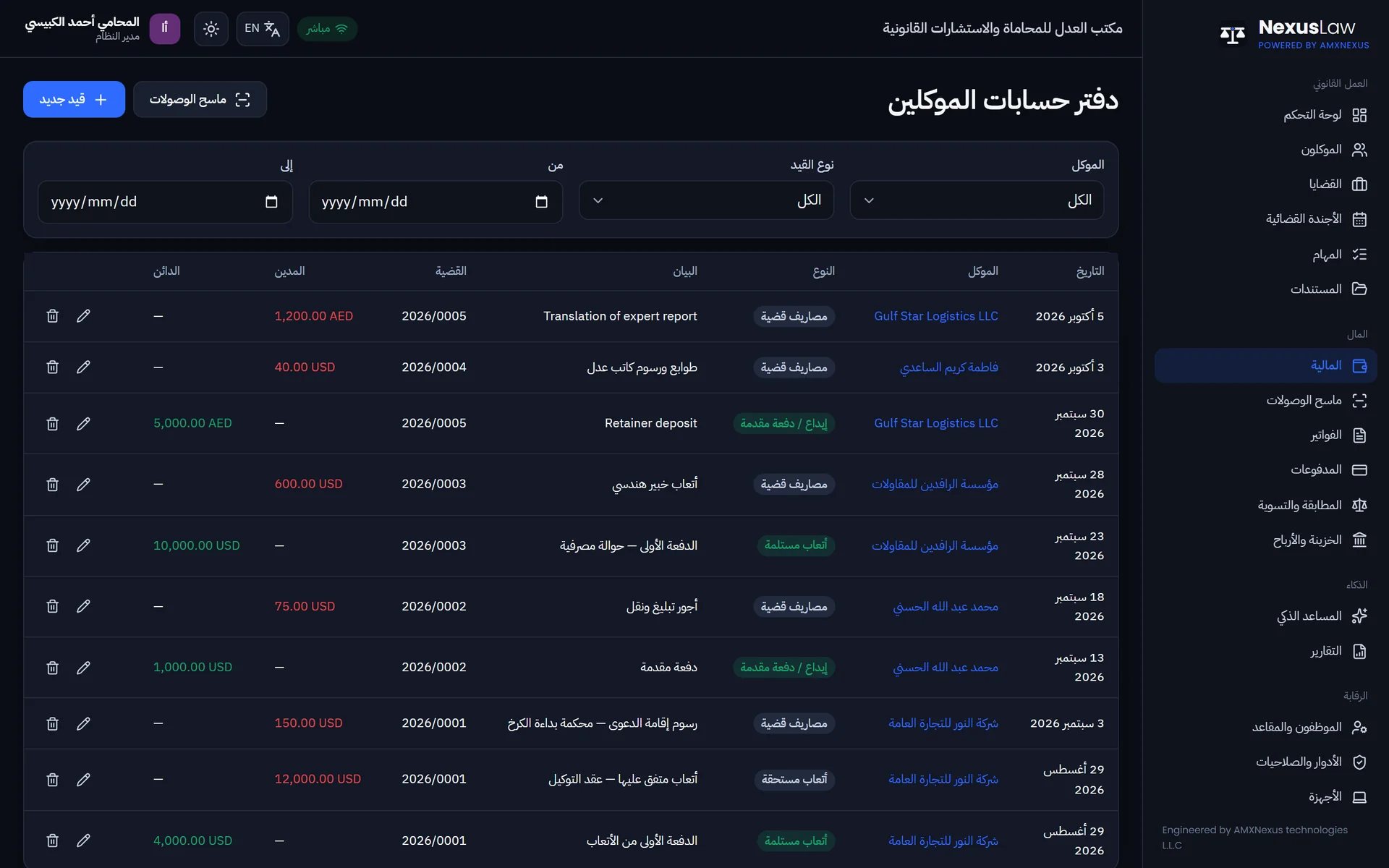Toggle the light/dark theme sun button
This screenshot has width=1389, height=868.
(211, 29)
